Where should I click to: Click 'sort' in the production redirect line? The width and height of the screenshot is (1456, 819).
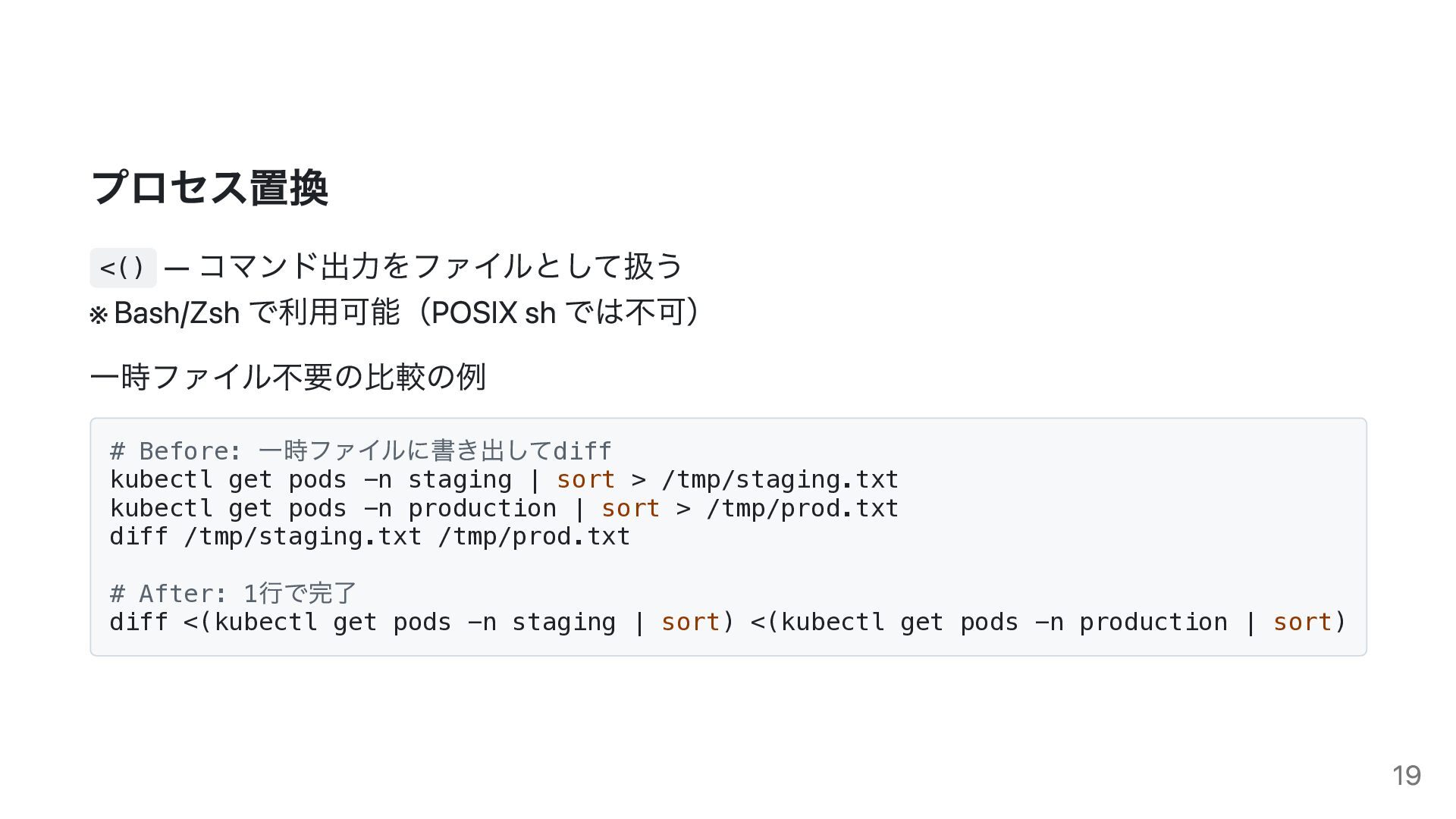[x=630, y=509]
